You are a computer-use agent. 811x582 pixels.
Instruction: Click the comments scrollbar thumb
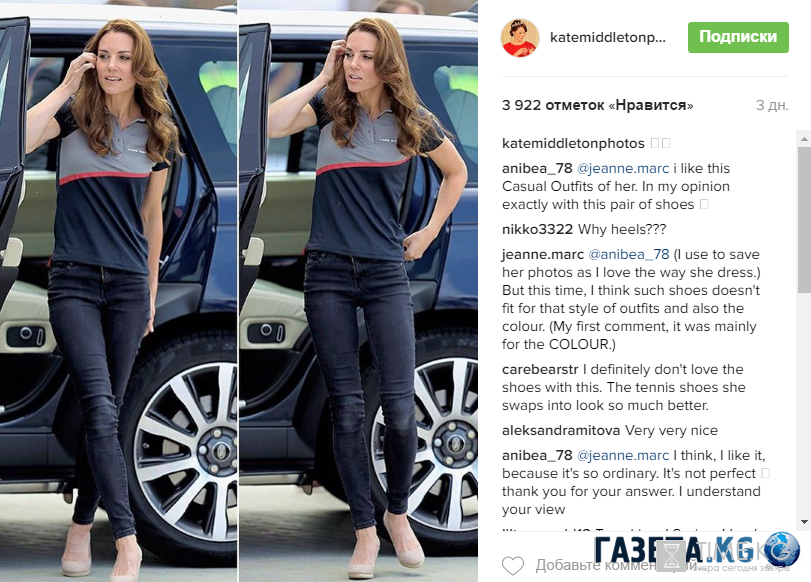pos(804,218)
